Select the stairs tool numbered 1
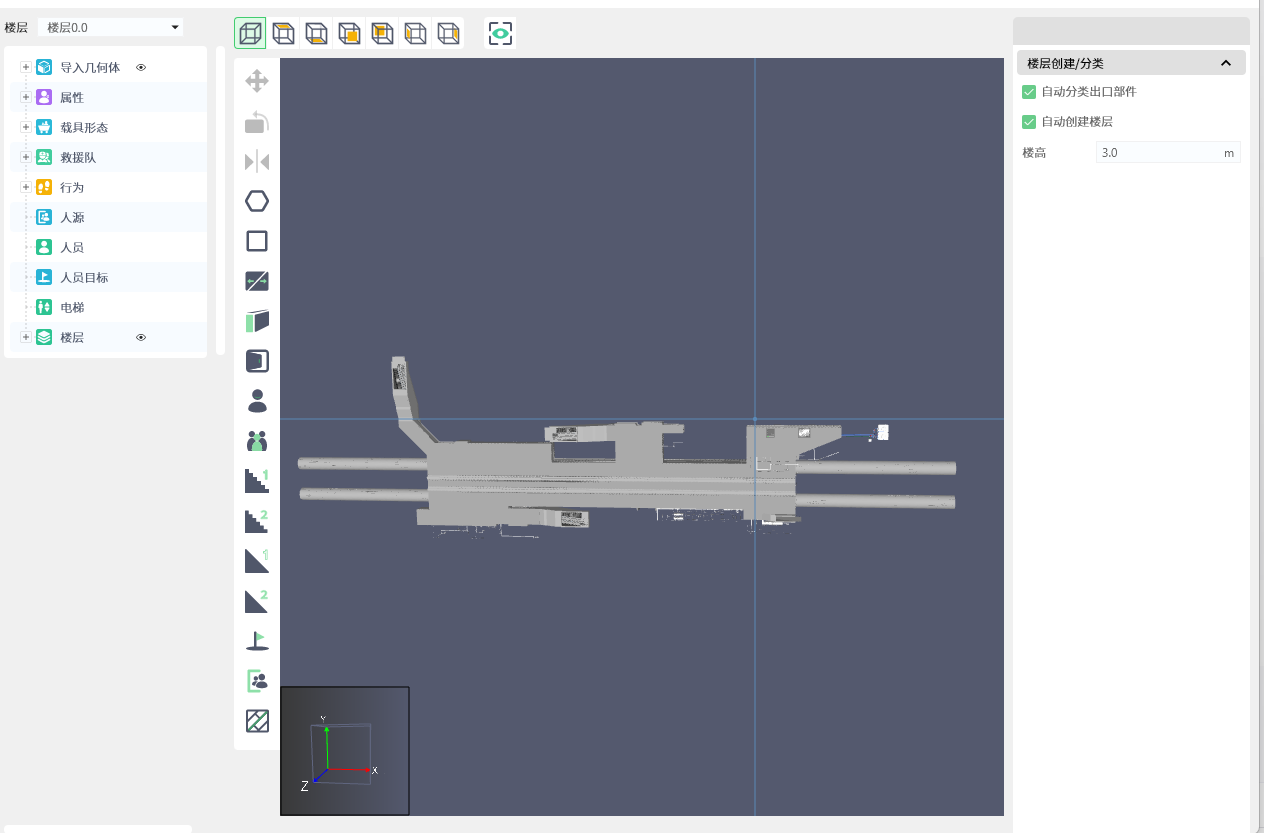The height and width of the screenshot is (833, 1264). tap(257, 481)
